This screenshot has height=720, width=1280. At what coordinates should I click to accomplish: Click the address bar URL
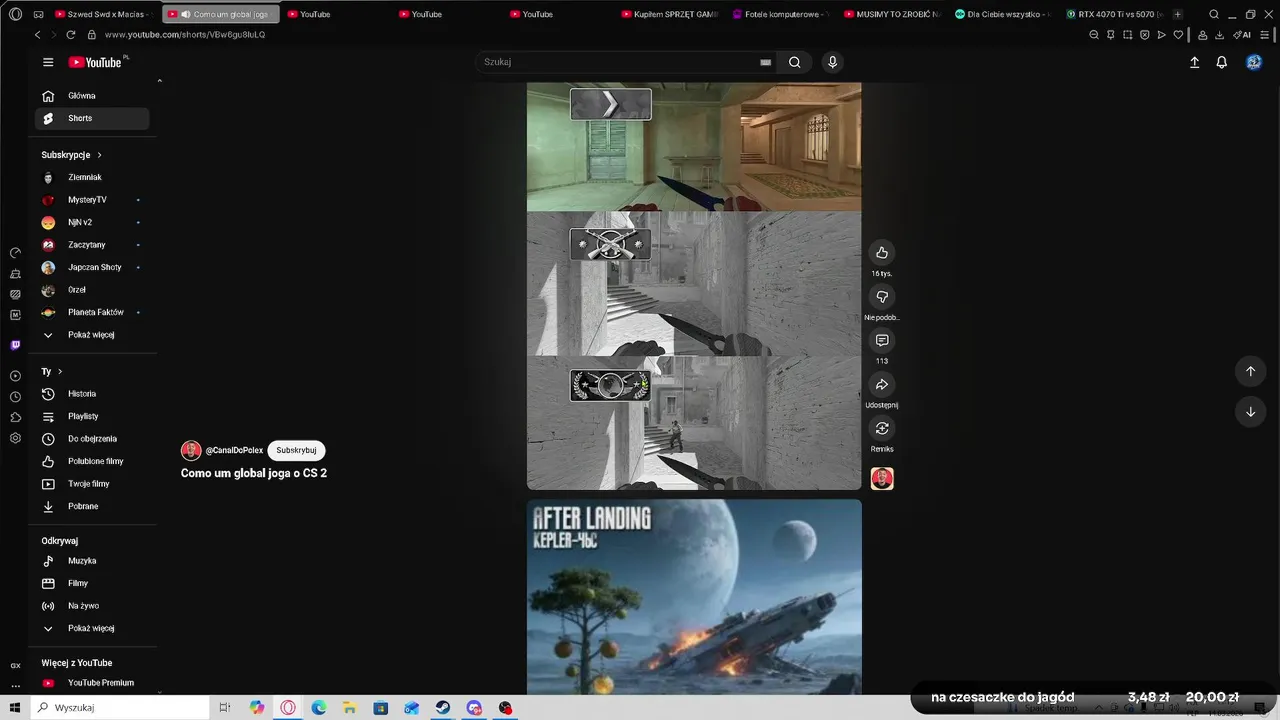(184, 34)
